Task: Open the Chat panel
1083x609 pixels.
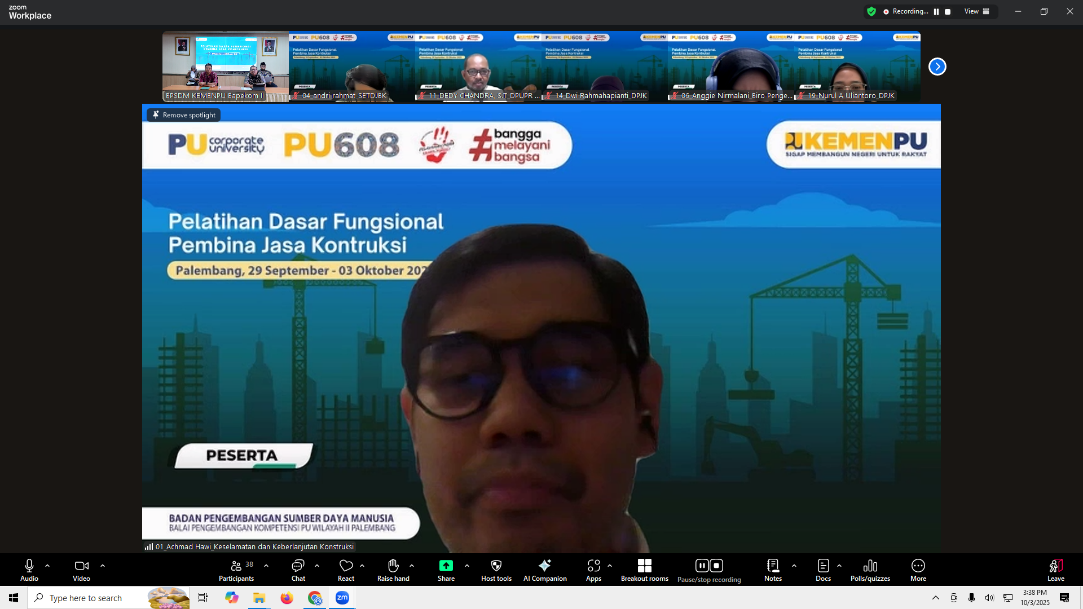Action: tap(298, 567)
